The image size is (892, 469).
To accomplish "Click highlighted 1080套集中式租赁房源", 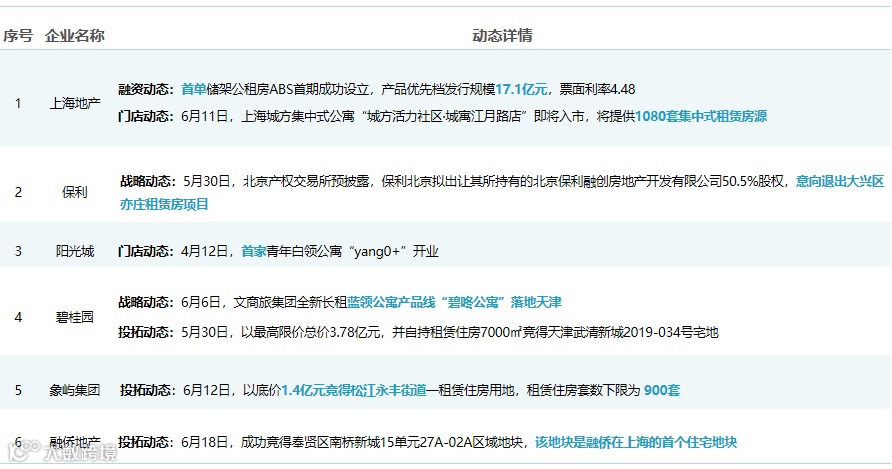I will [701, 116].
